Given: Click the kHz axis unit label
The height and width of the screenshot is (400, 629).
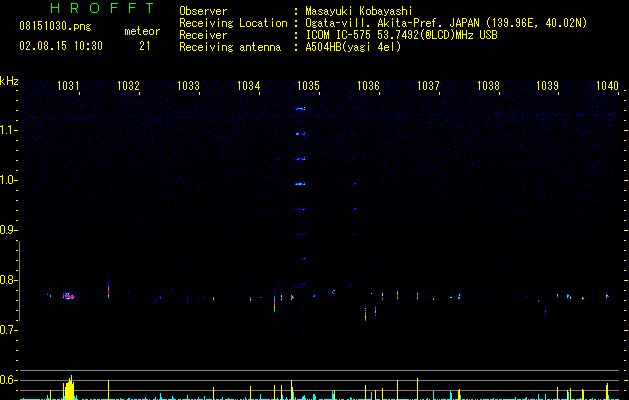Looking at the screenshot, I should 9,81.
